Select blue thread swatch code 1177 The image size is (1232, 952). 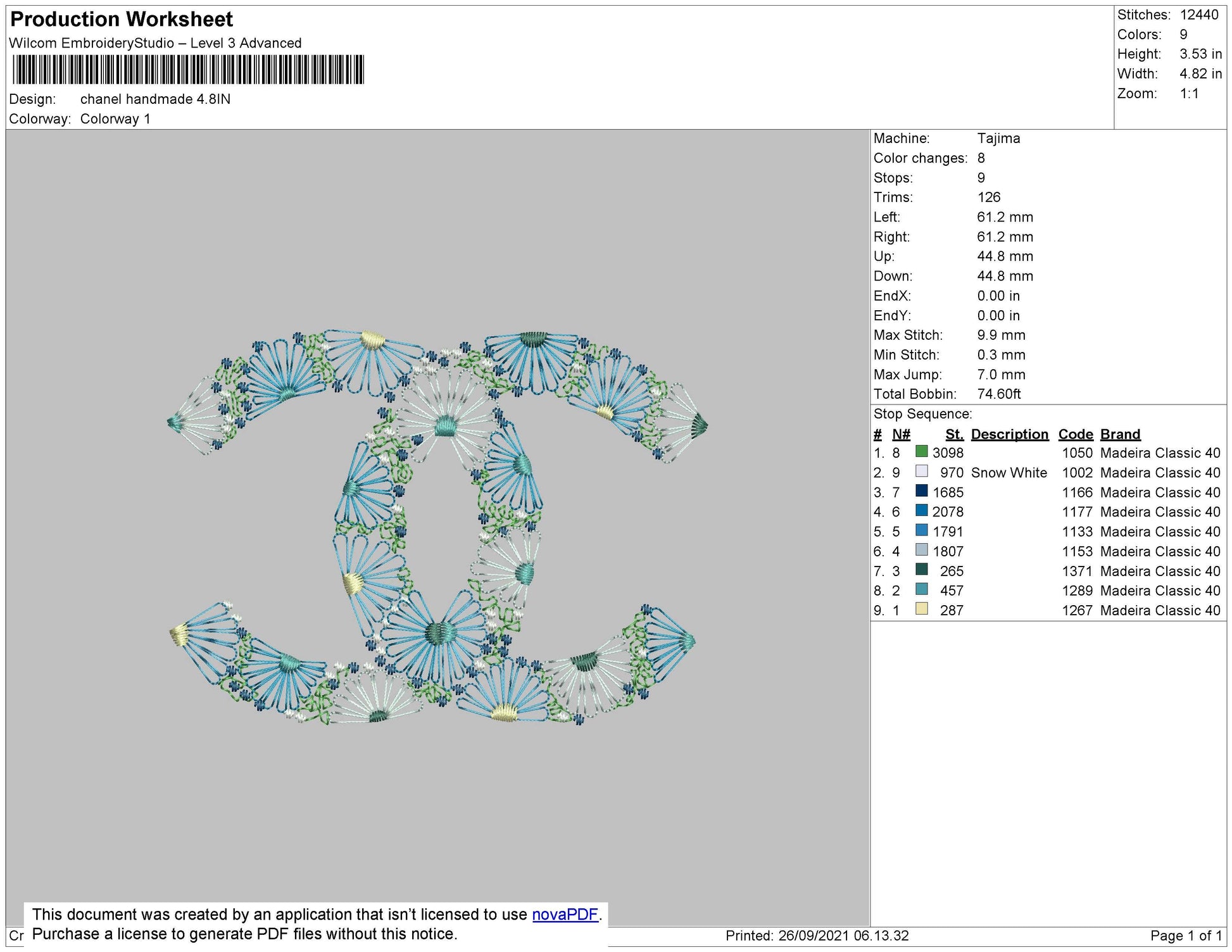[x=922, y=510]
